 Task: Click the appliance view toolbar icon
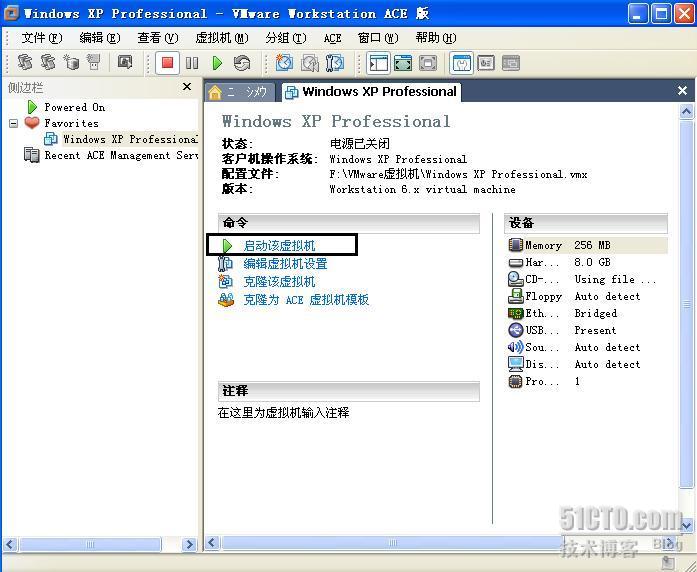(486, 63)
